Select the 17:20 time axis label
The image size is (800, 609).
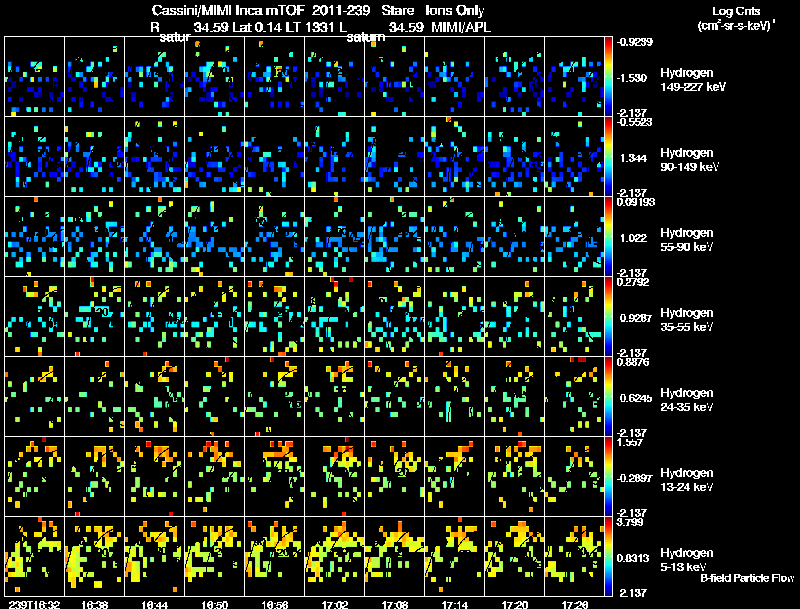point(515,604)
